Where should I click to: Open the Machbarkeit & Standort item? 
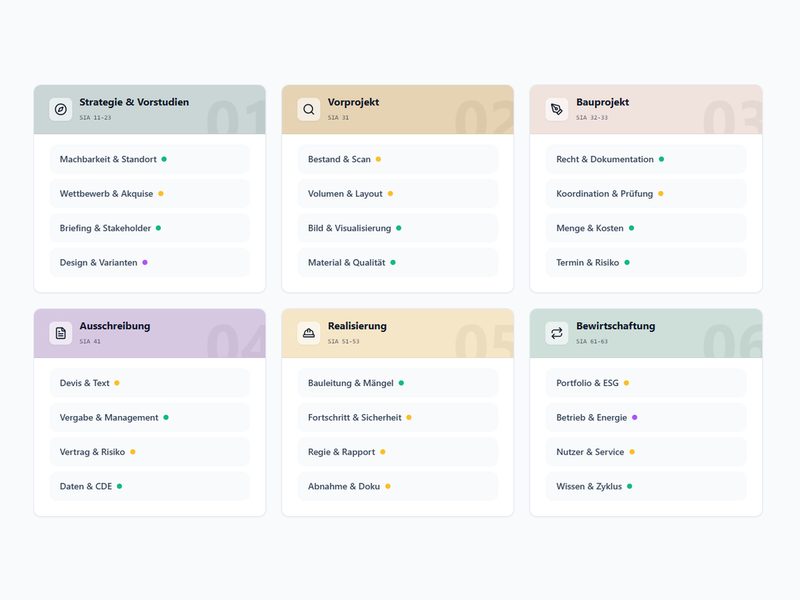click(150, 159)
